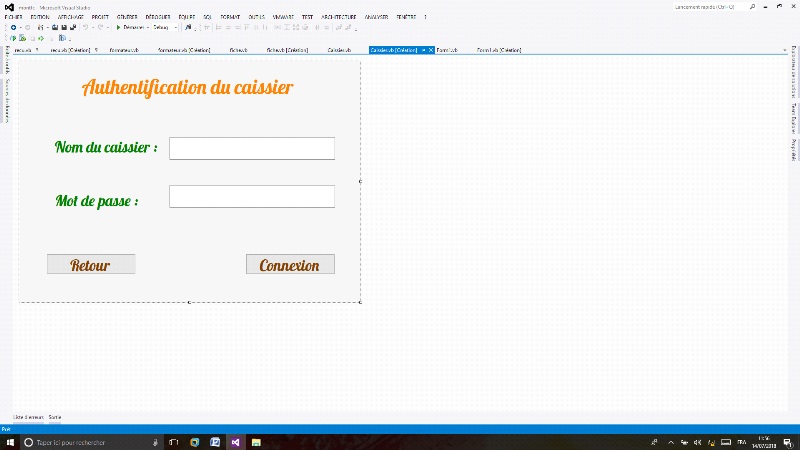
Task: Click the Mot de passe text box
Action: 252,196
